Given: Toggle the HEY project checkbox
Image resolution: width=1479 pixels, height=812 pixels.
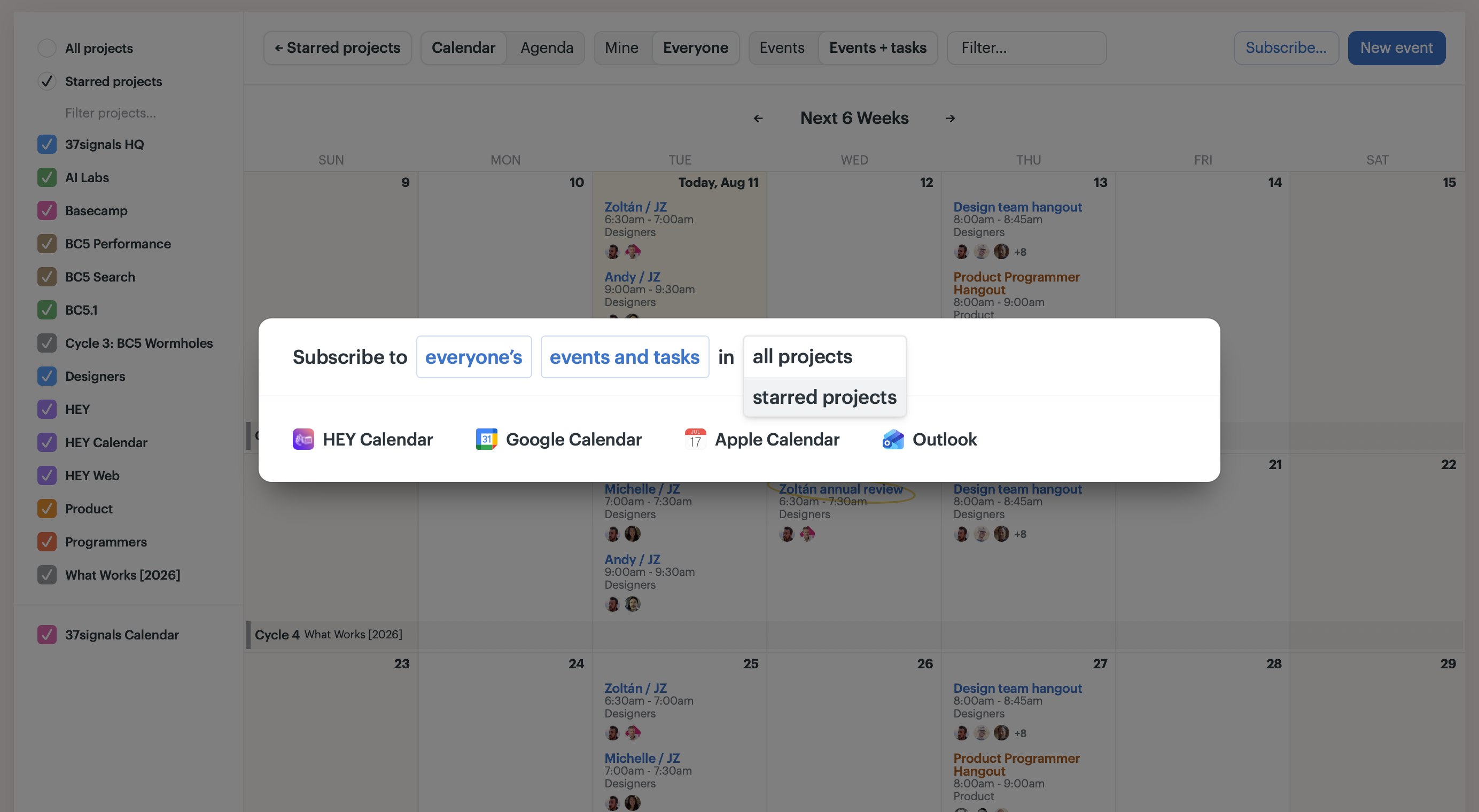Looking at the screenshot, I should tap(47, 409).
